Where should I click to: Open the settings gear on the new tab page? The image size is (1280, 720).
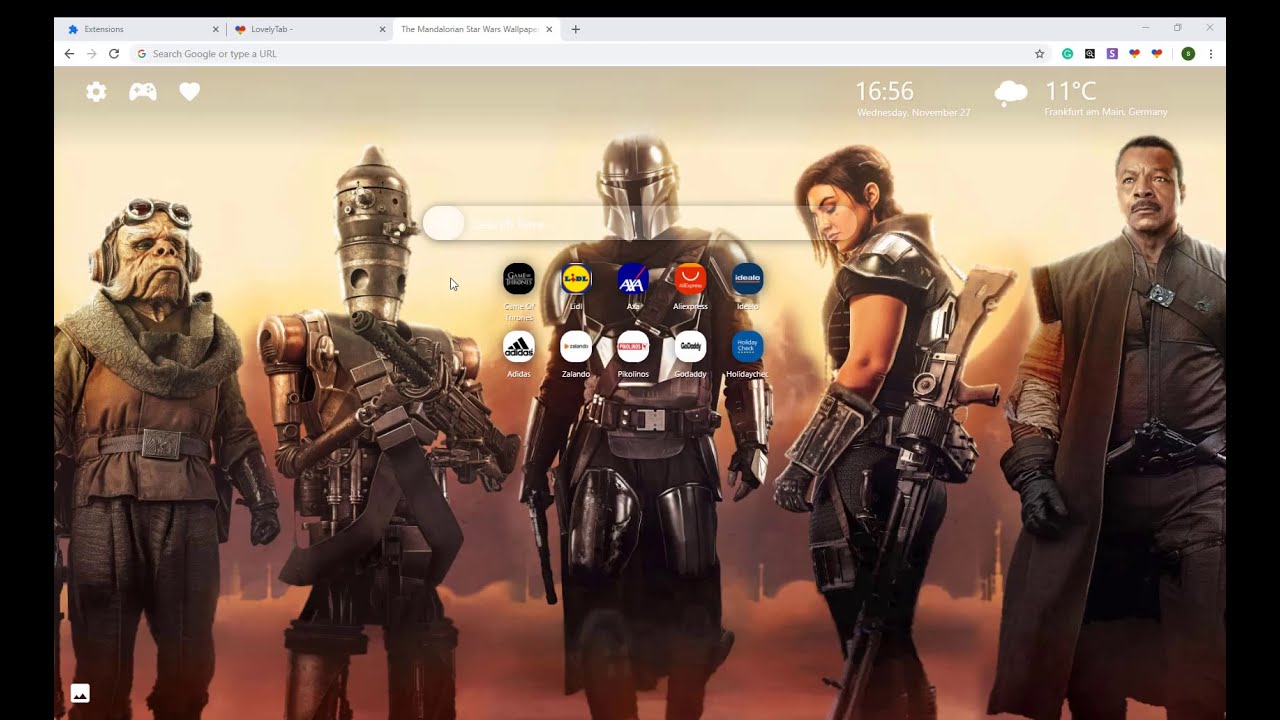96,92
